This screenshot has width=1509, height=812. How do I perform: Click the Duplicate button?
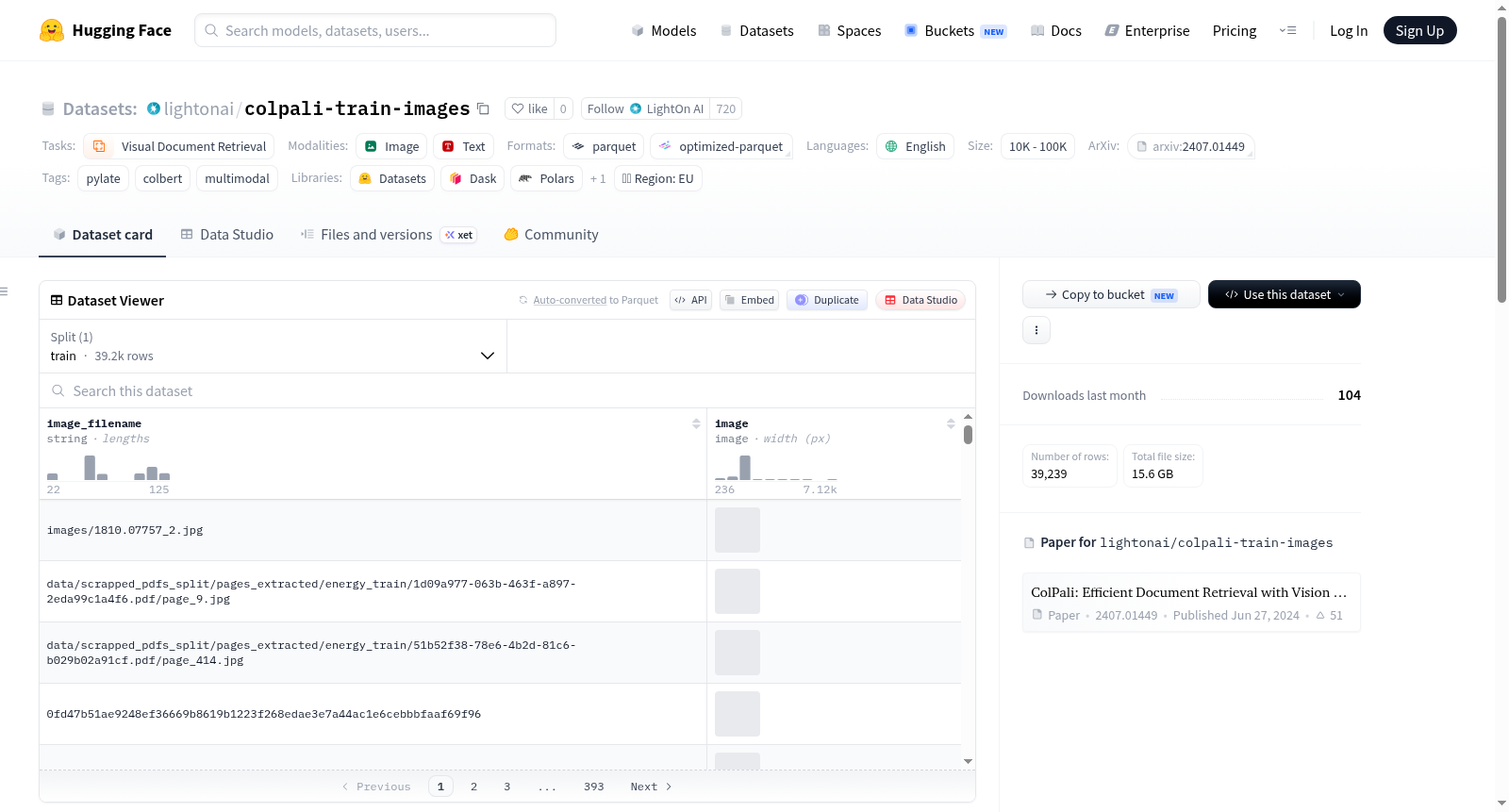[827, 300]
